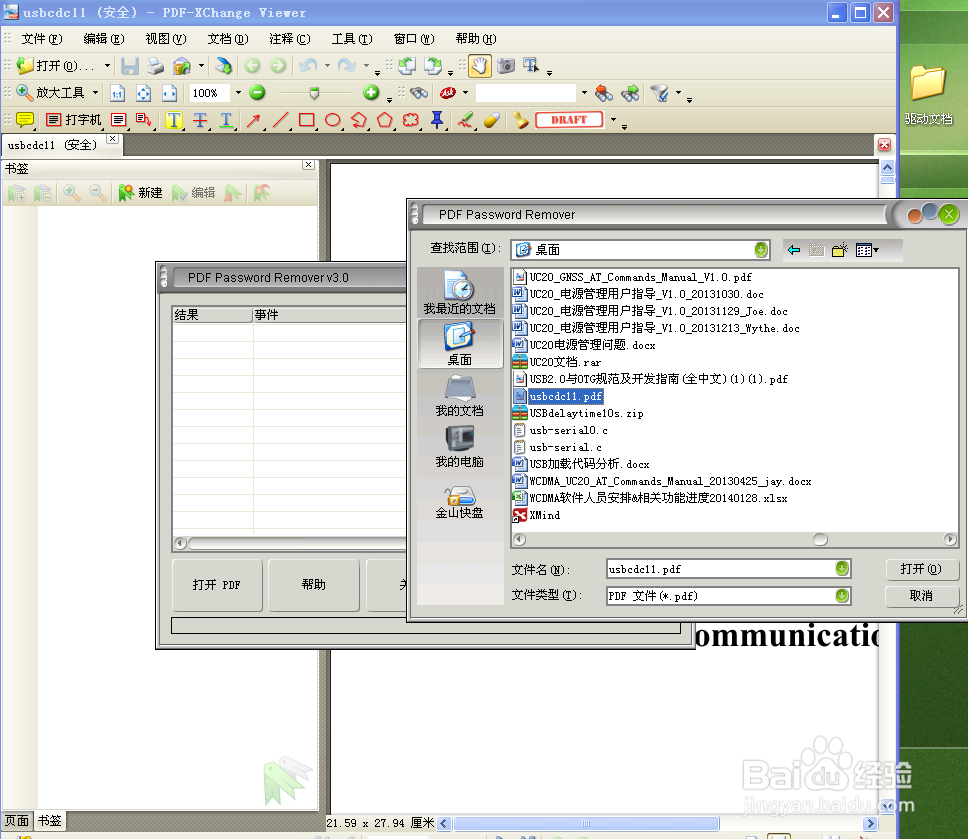Image resolution: width=968 pixels, height=839 pixels.
Task: Select the Underline text tool
Action: click(226, 120)
